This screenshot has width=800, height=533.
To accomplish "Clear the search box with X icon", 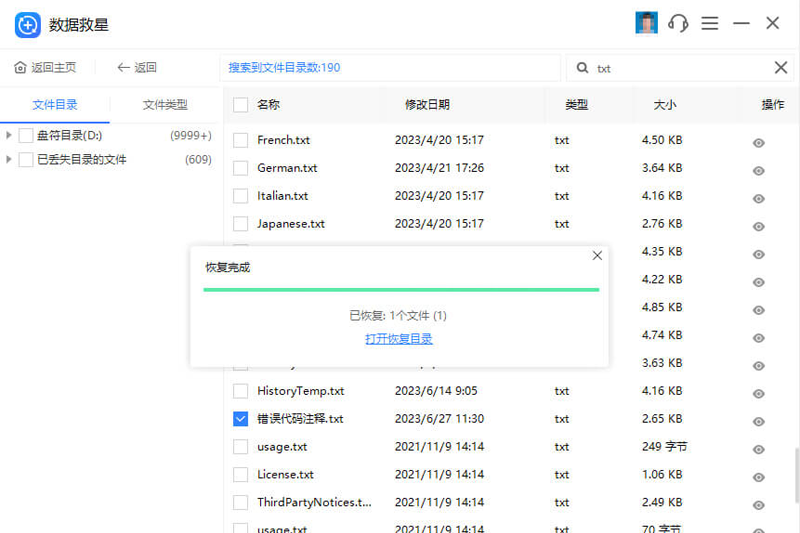I will click(781, 68).
